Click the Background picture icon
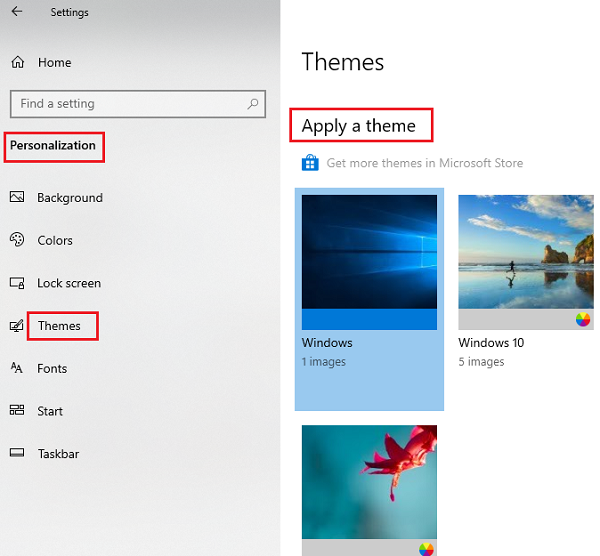600x556 pixels. tap(17, 198)
